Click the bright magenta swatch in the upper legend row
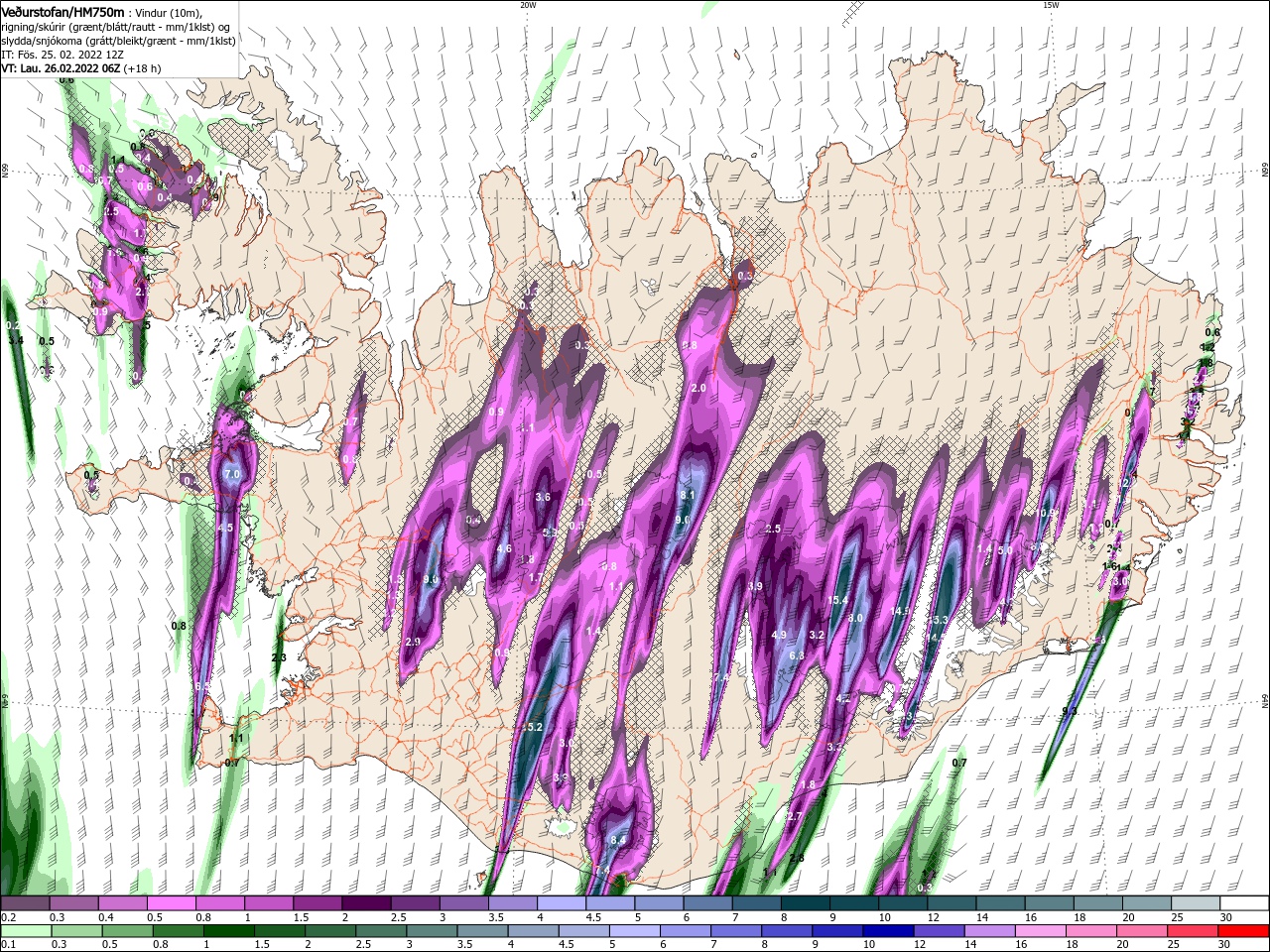This screenshot has height=952, width=1270. (171, 902)
